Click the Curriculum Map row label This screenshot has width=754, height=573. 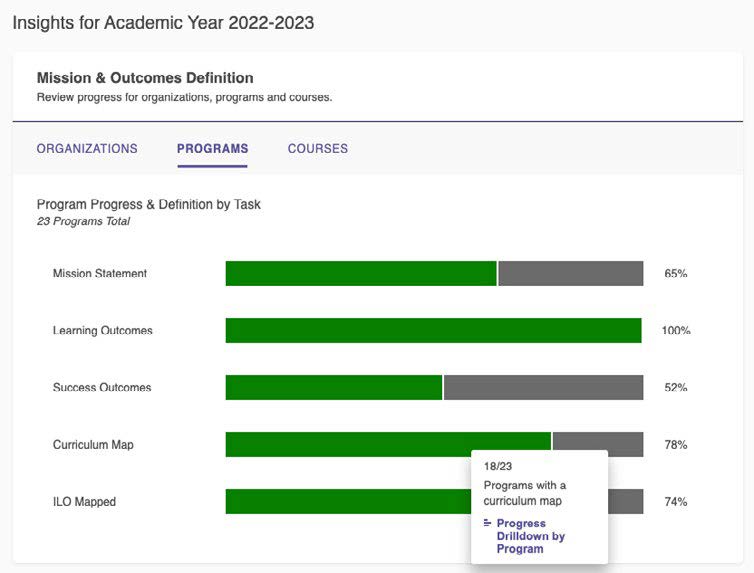click(x=93, y=445)
